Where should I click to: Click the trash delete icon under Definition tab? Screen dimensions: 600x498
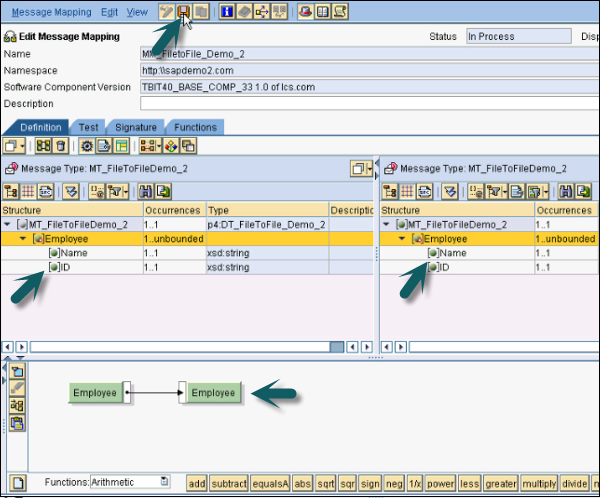point(61,146)
